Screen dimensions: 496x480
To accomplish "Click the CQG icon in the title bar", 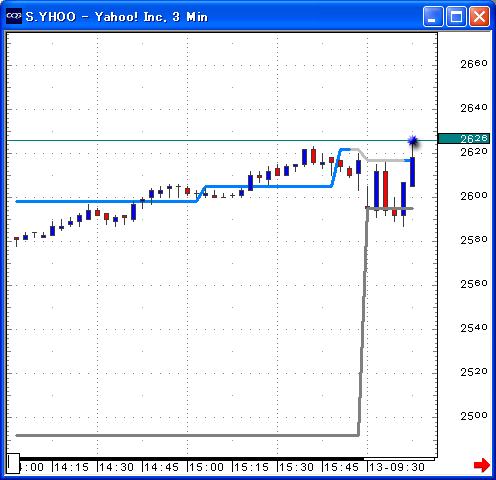I will (14, 16).
